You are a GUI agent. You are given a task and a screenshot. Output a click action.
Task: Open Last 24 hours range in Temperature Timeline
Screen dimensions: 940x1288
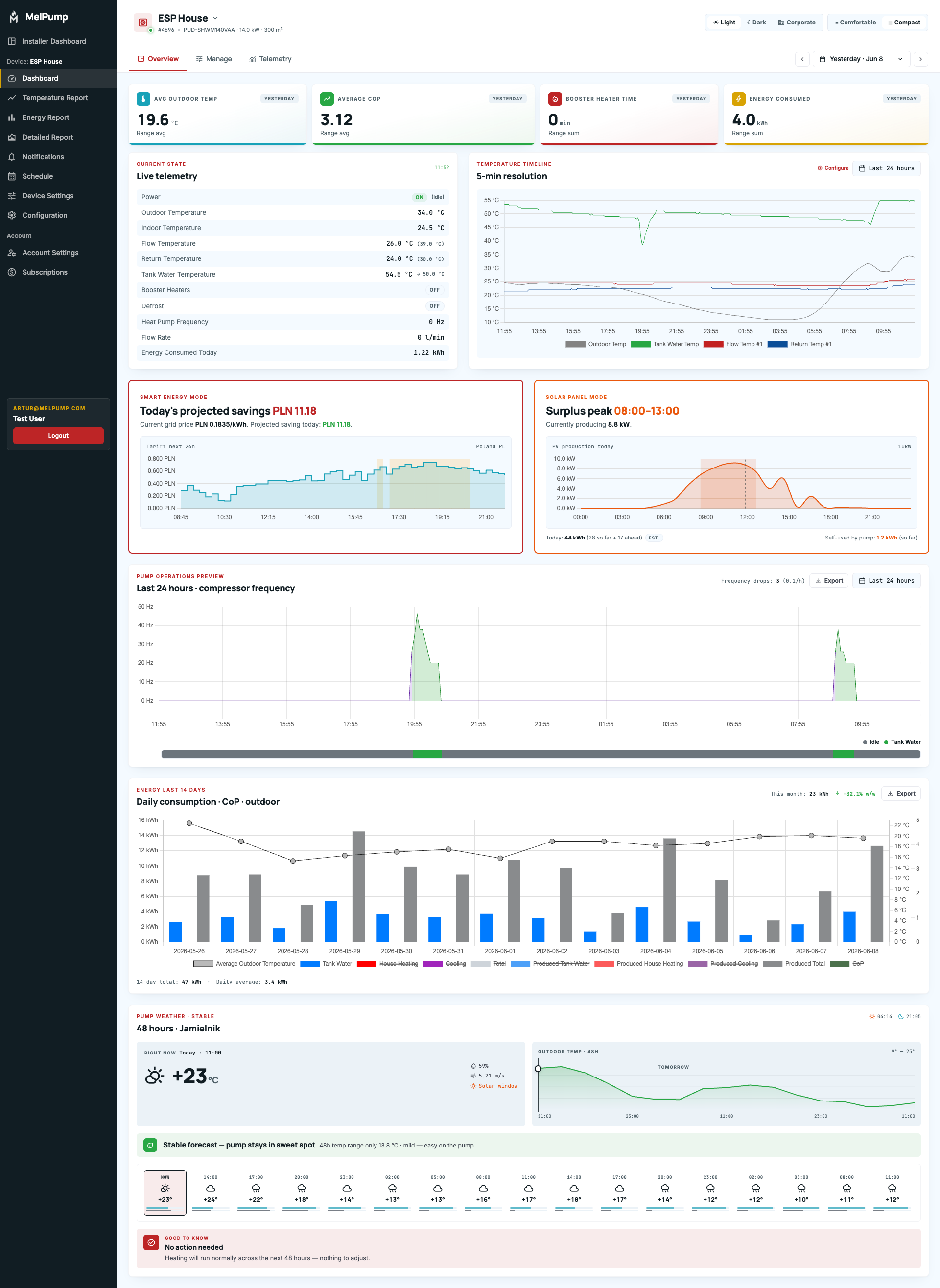coord(886,168)
